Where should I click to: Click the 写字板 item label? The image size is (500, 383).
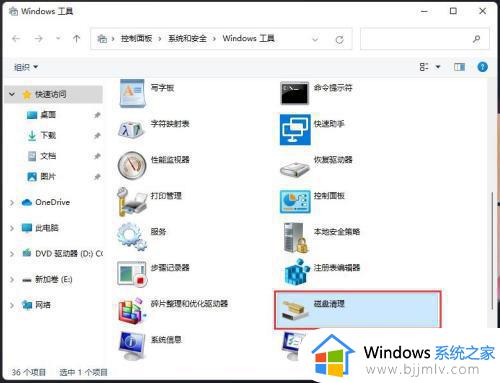(x=162, y=88)
